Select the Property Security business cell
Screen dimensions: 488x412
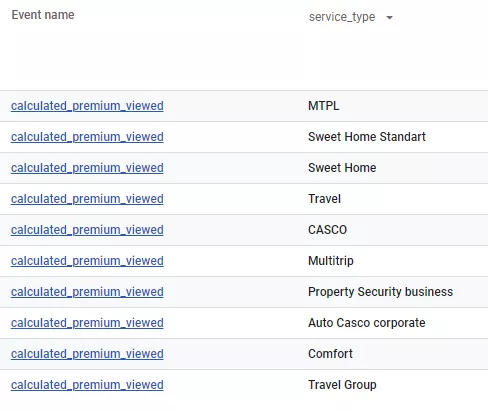point(381,292)
